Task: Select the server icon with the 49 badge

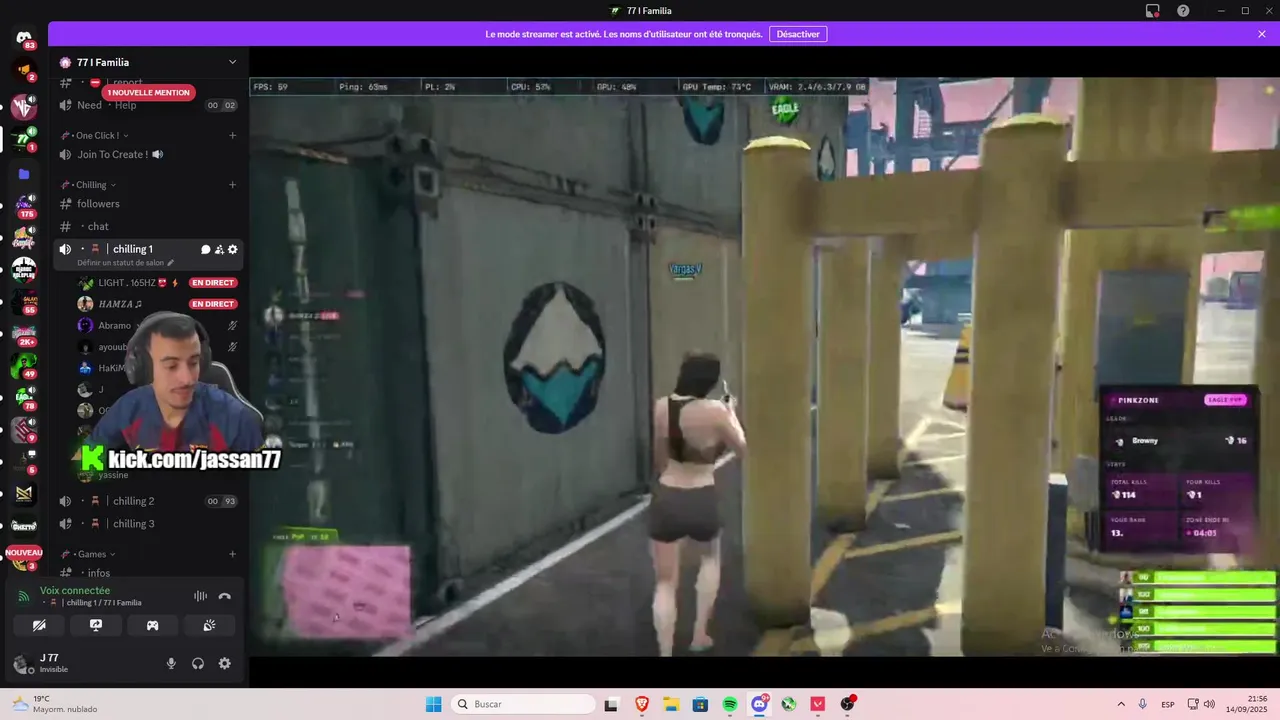Action: pyautogui.click(x=24, y=366)
